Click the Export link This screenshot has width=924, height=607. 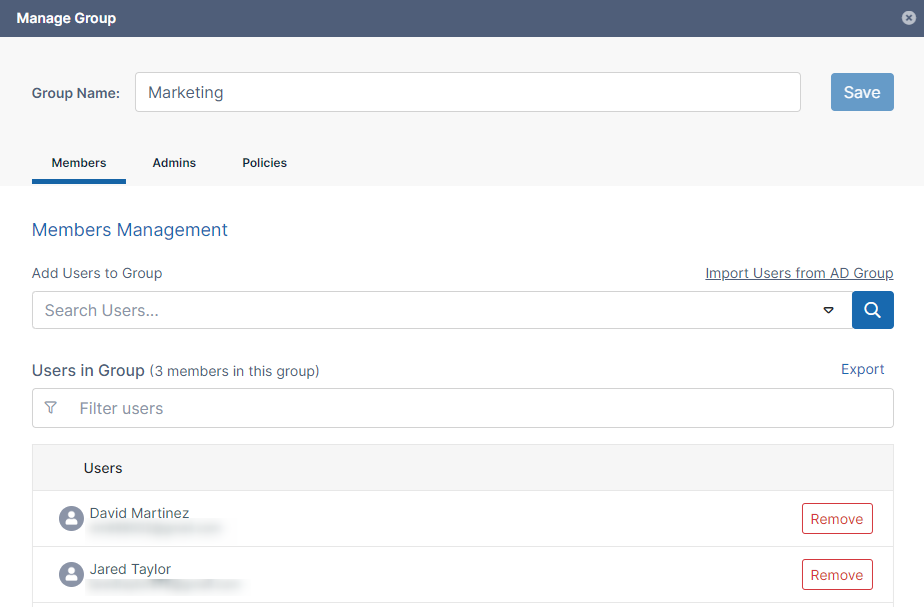click(862, 369)
